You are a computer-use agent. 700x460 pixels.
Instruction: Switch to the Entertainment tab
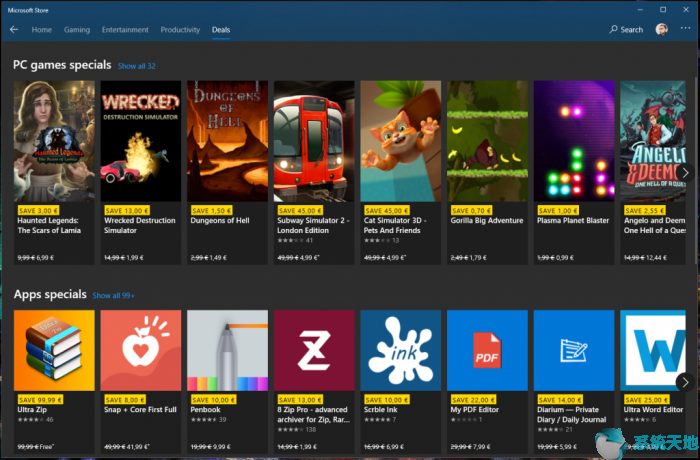125,29
